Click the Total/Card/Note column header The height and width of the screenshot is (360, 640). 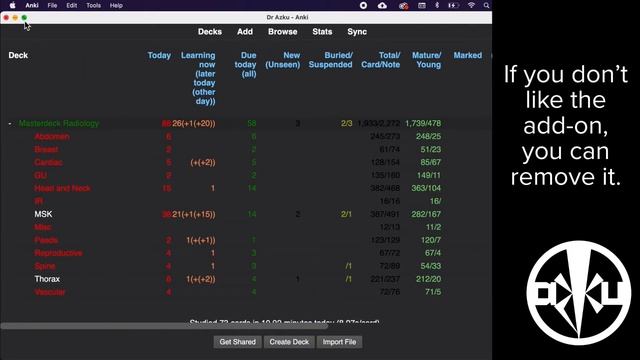tap(380, 60)
